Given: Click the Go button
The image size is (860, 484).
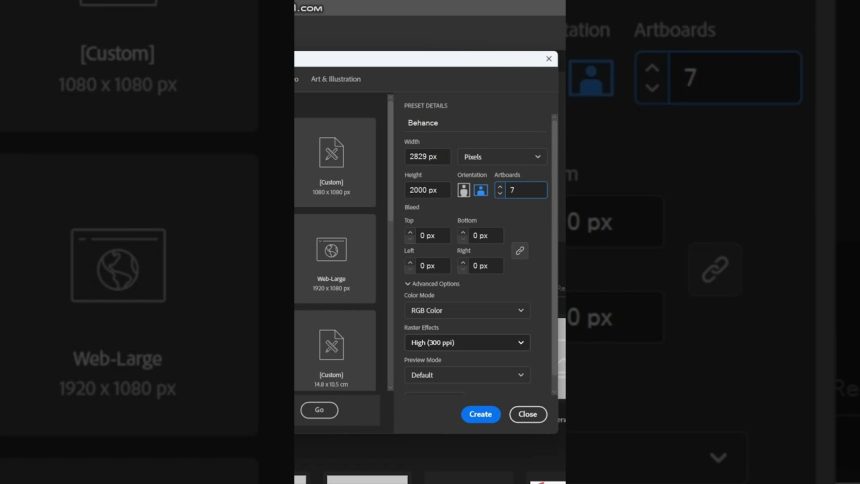Looking at the screenshot, I should click(319, 410).
